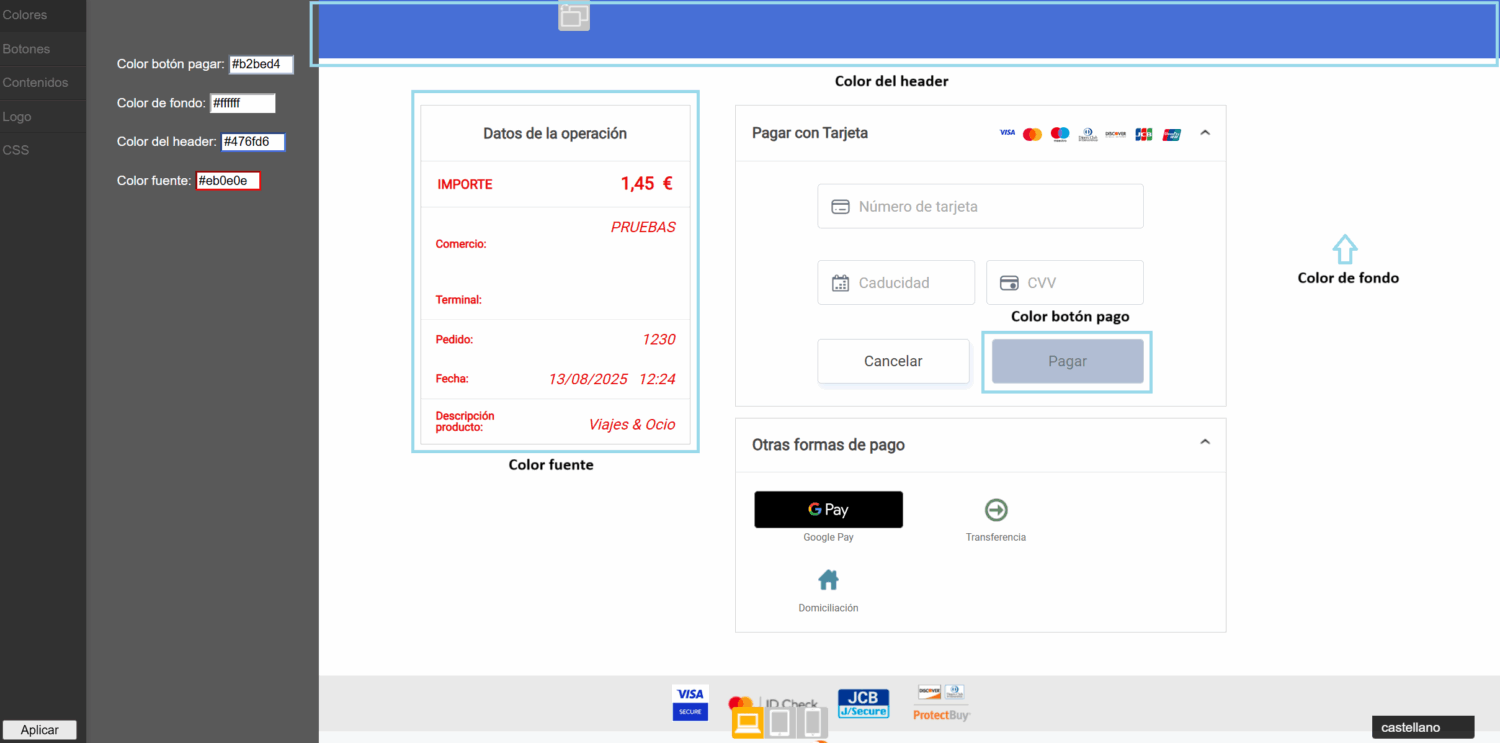Click the JCB J/Secure footer logo
This screenshot has width=1500, height=743.
click(863, 703)
